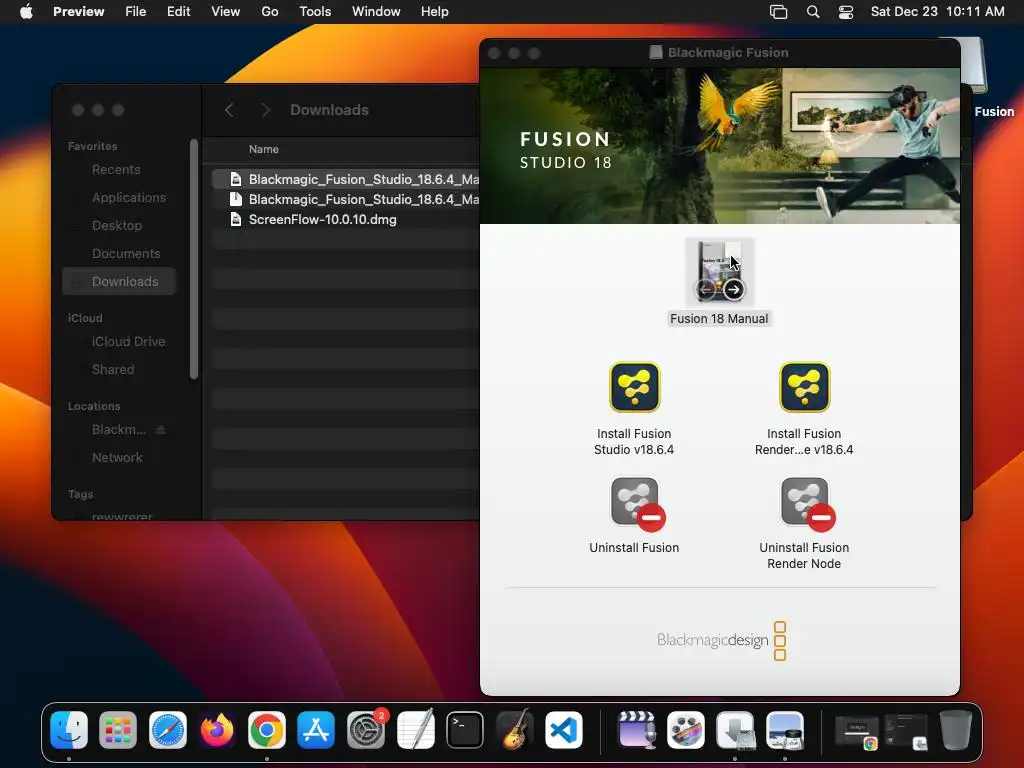This screenshot has width=1024, height=768.
Task: Open App Store from the Dock
Action: tap(316, 729)
